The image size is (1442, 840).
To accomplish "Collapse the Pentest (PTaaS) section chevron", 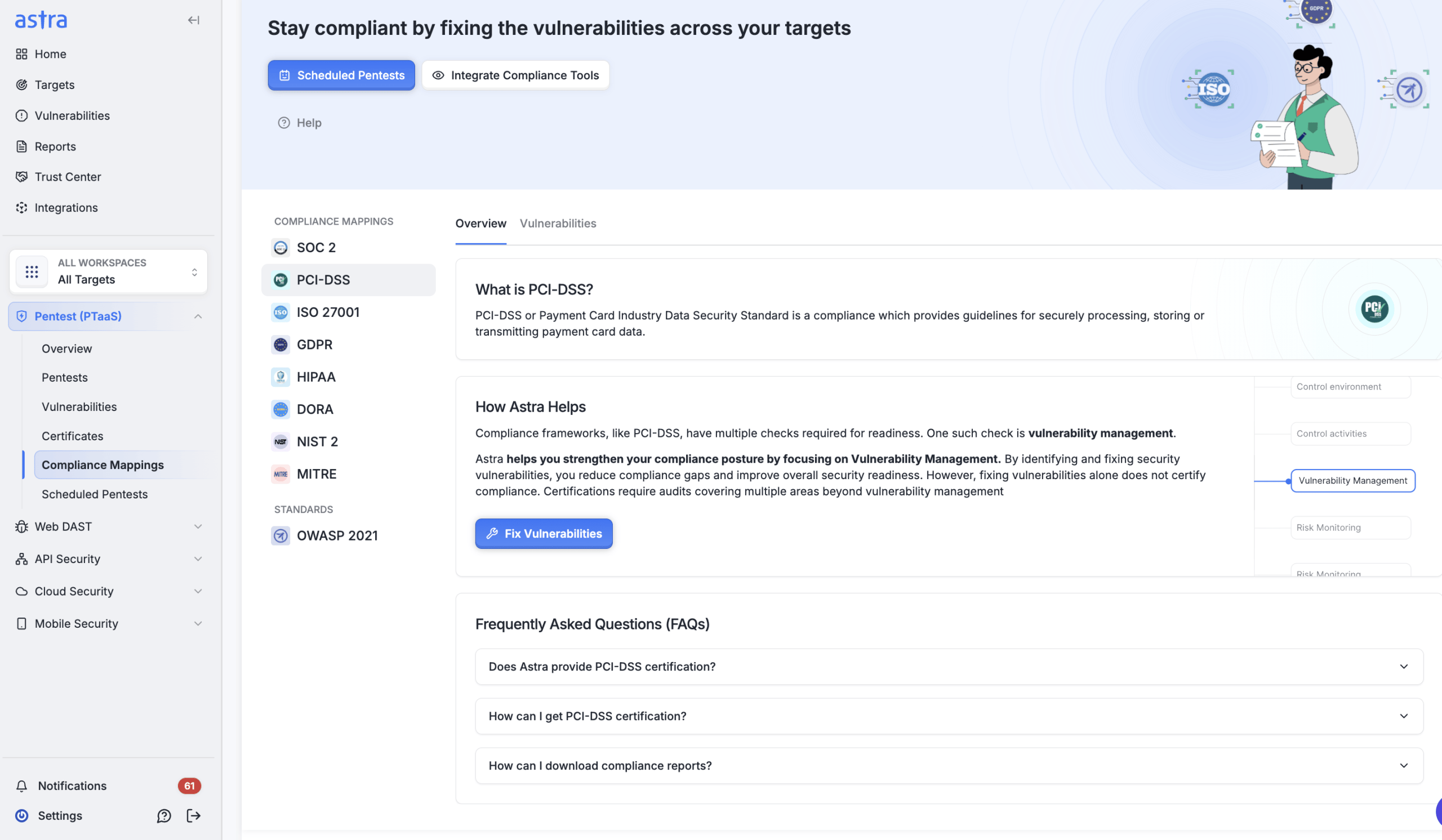I will point(198,316).
